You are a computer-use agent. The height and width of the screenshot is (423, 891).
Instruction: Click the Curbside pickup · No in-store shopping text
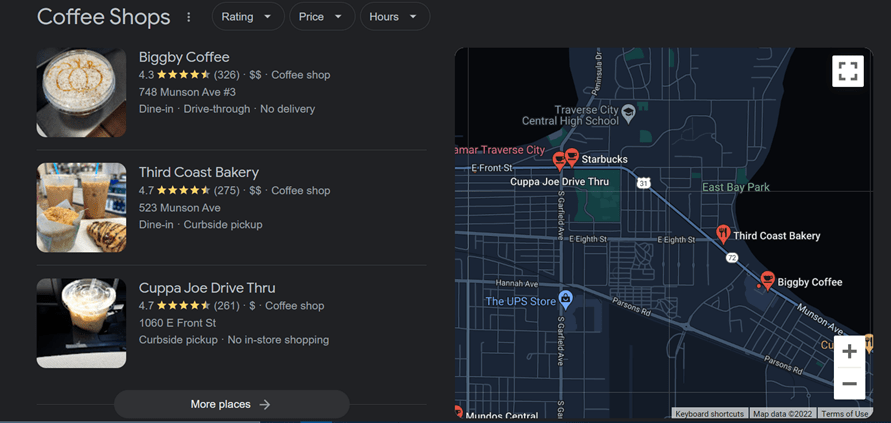coord(234,340)
